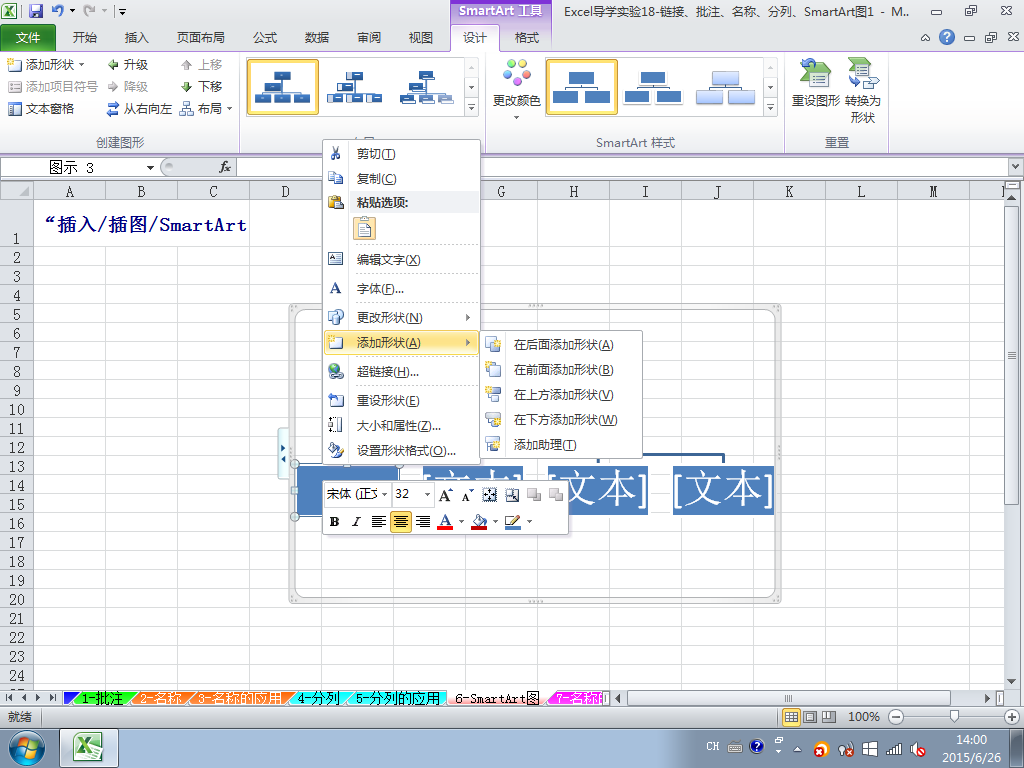Choose the paste option clipboard icon
This screenshot has width=1024, height=768.
coord(364,228)
